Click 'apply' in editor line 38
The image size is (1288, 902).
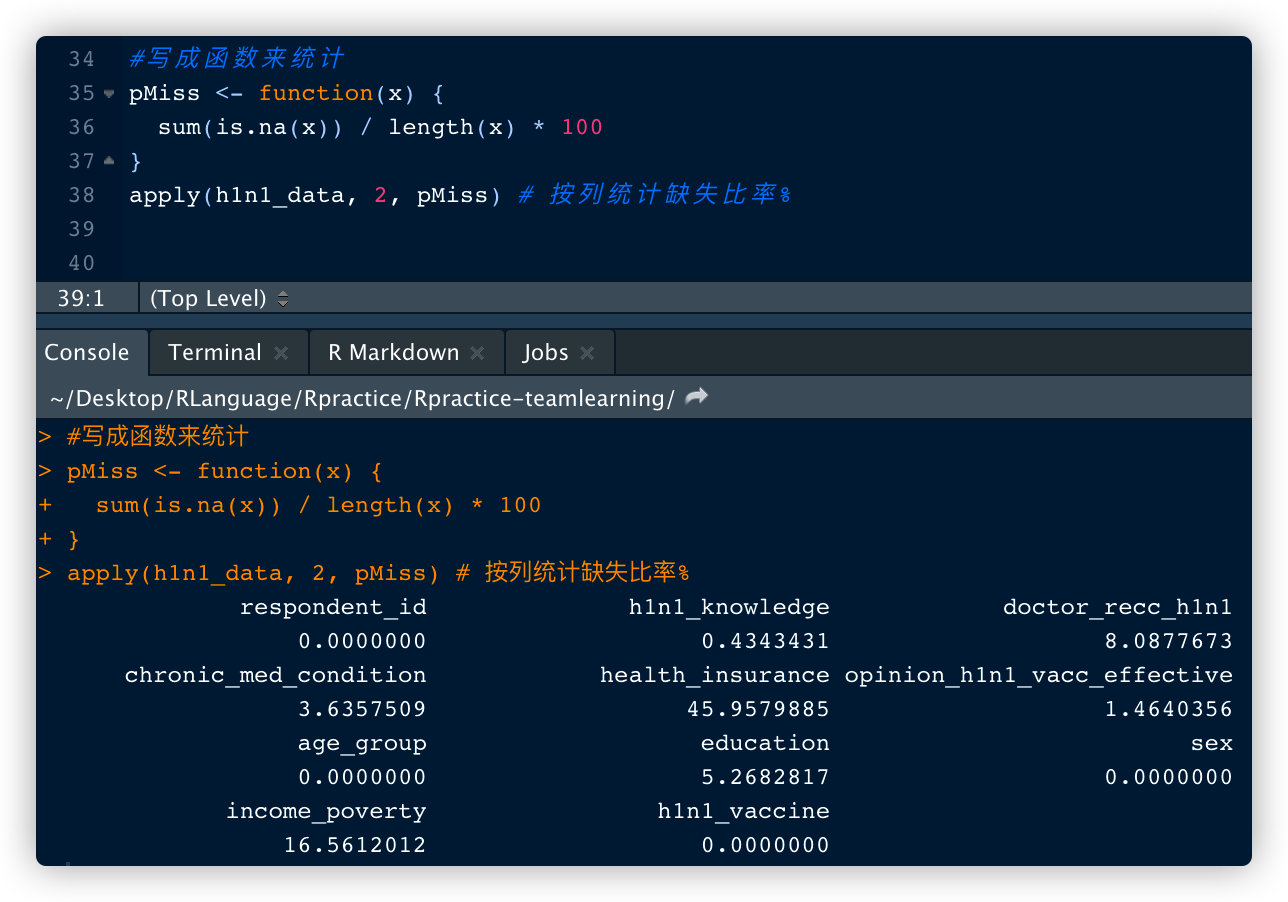(x=165, y=195)
